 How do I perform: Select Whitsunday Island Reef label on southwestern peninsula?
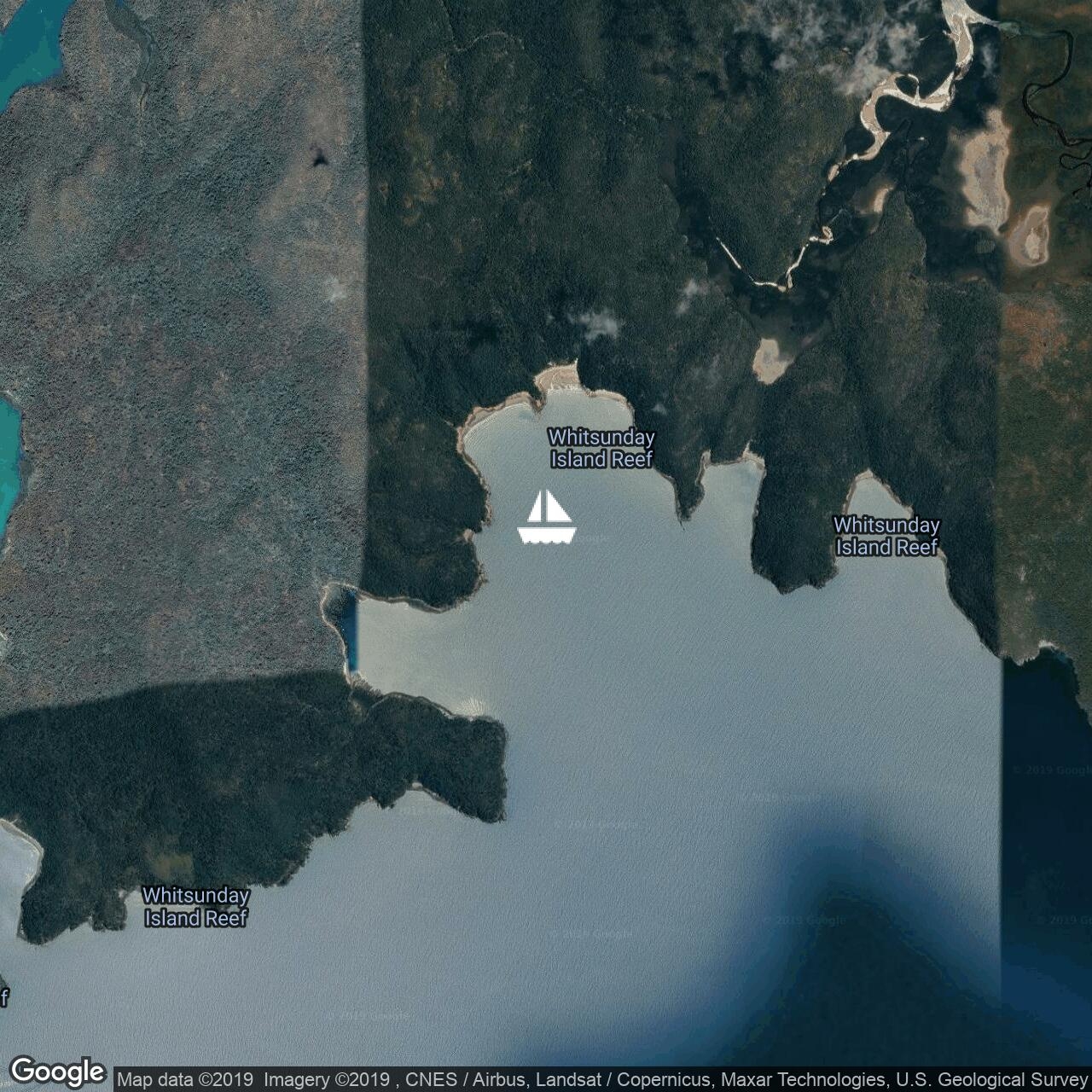coord(195,906)
